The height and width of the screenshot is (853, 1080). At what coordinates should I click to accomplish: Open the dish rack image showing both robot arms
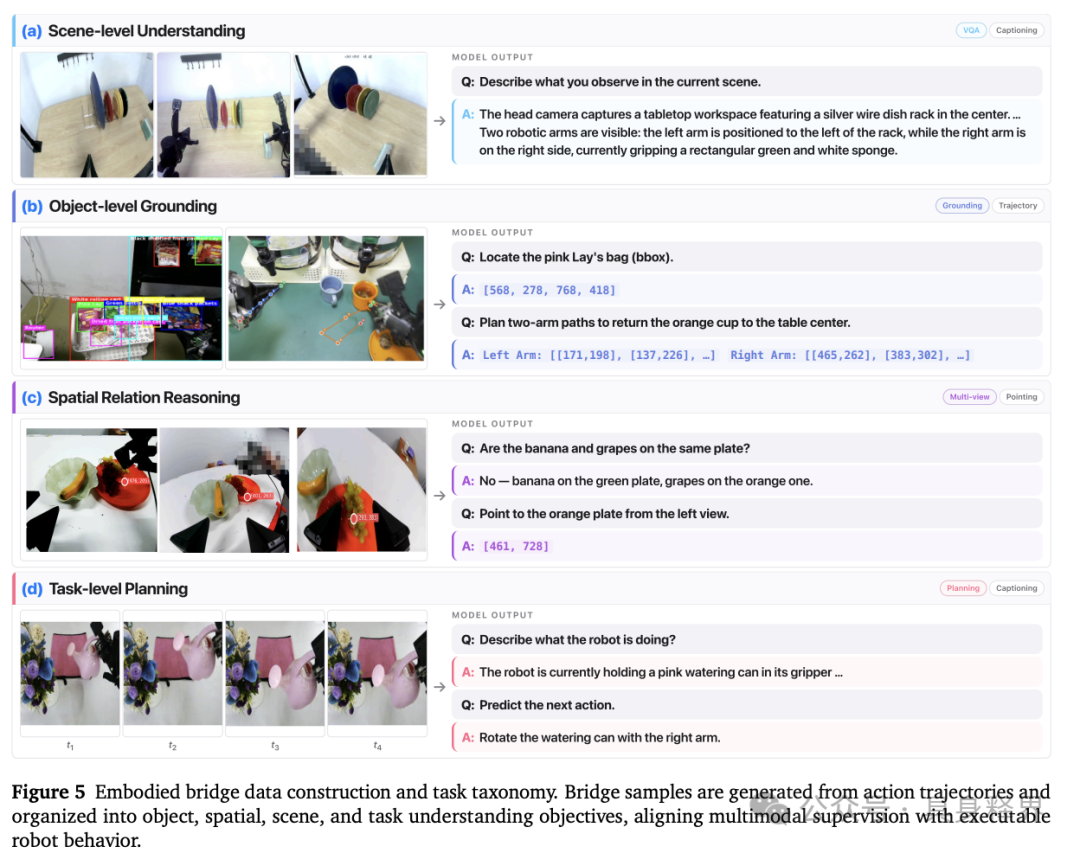pyautogui.click(x=223, y=115)
